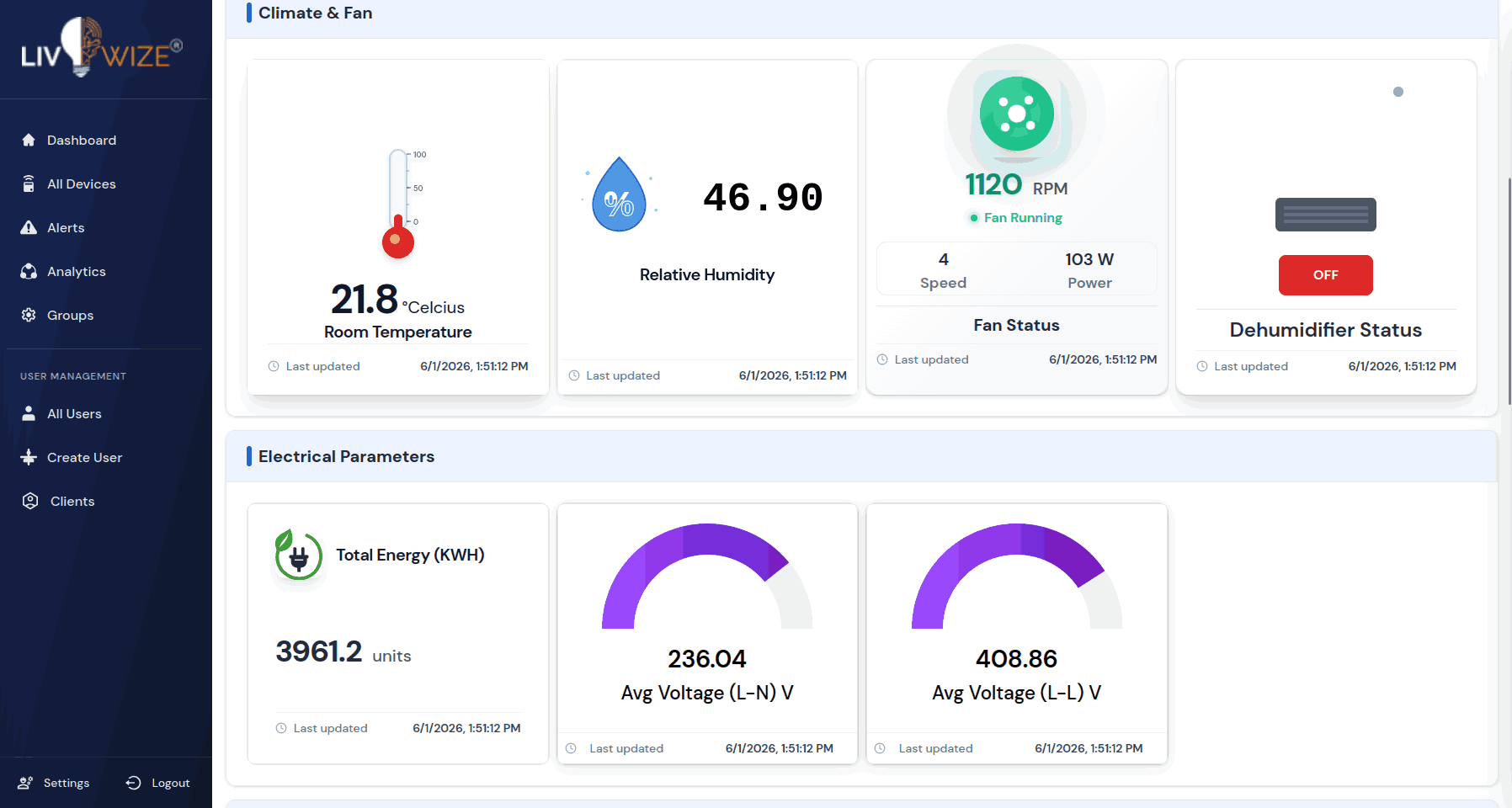Screen dimensions: 1512x808
Task: Open the Dashboard home icon
Action: click(x=29, y=140)
